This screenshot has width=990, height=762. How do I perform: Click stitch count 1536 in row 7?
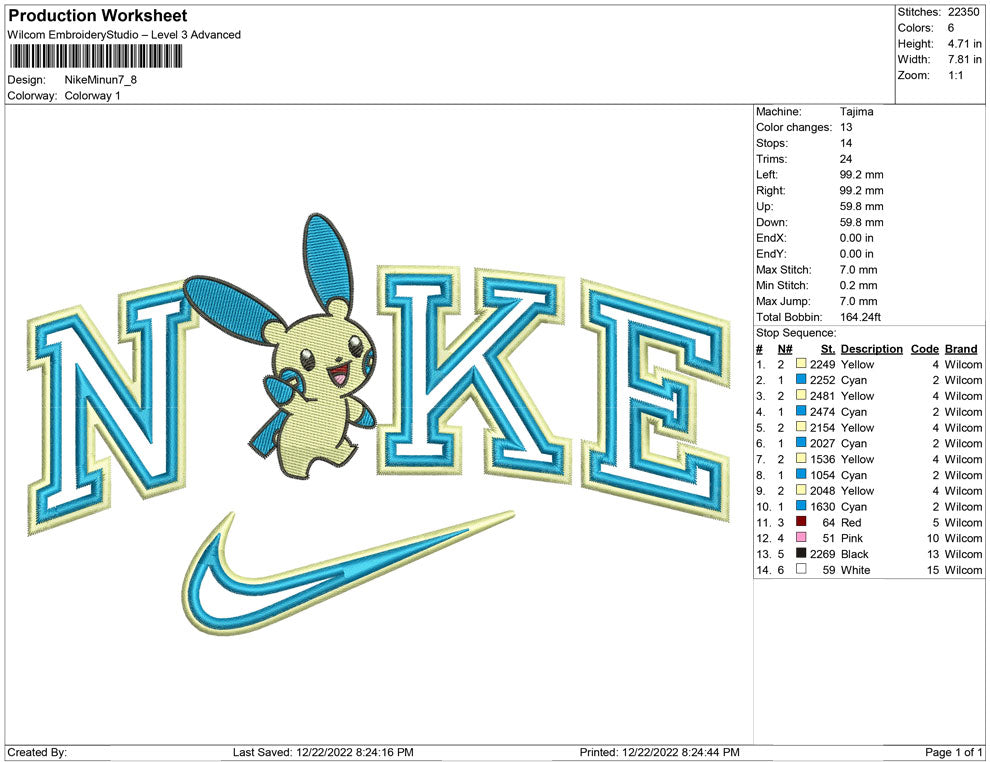[x=823, y=459]
